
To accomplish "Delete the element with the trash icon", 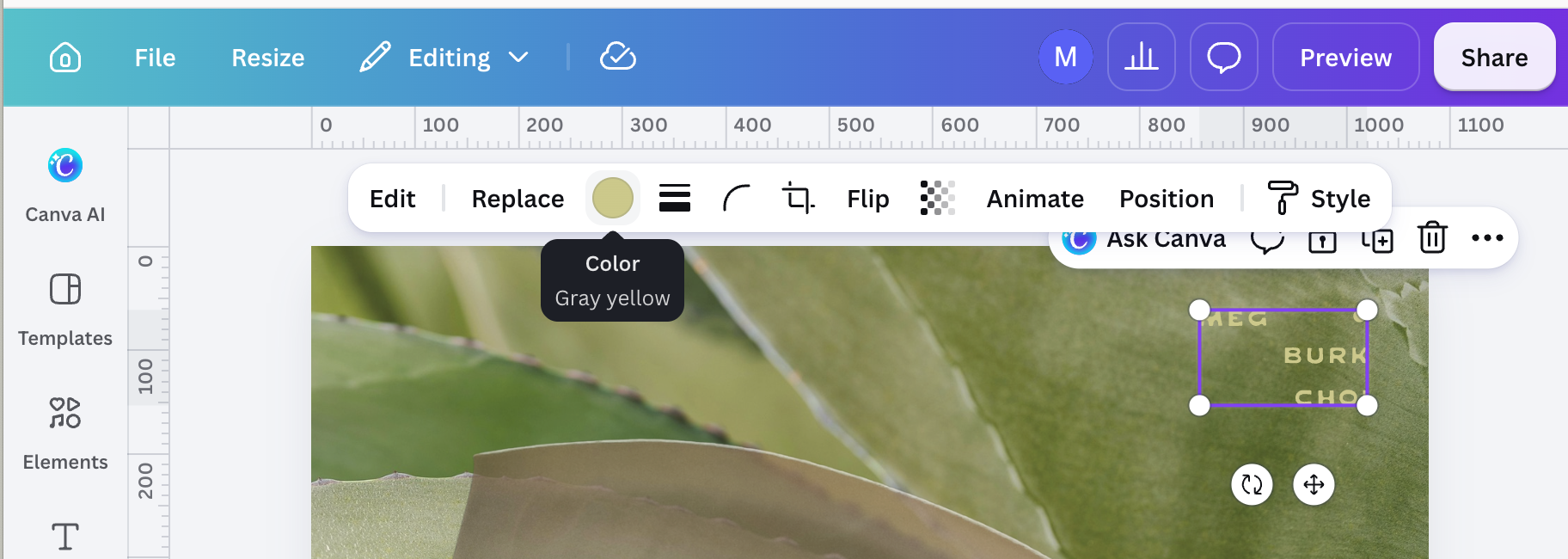I will (1432, 237).
